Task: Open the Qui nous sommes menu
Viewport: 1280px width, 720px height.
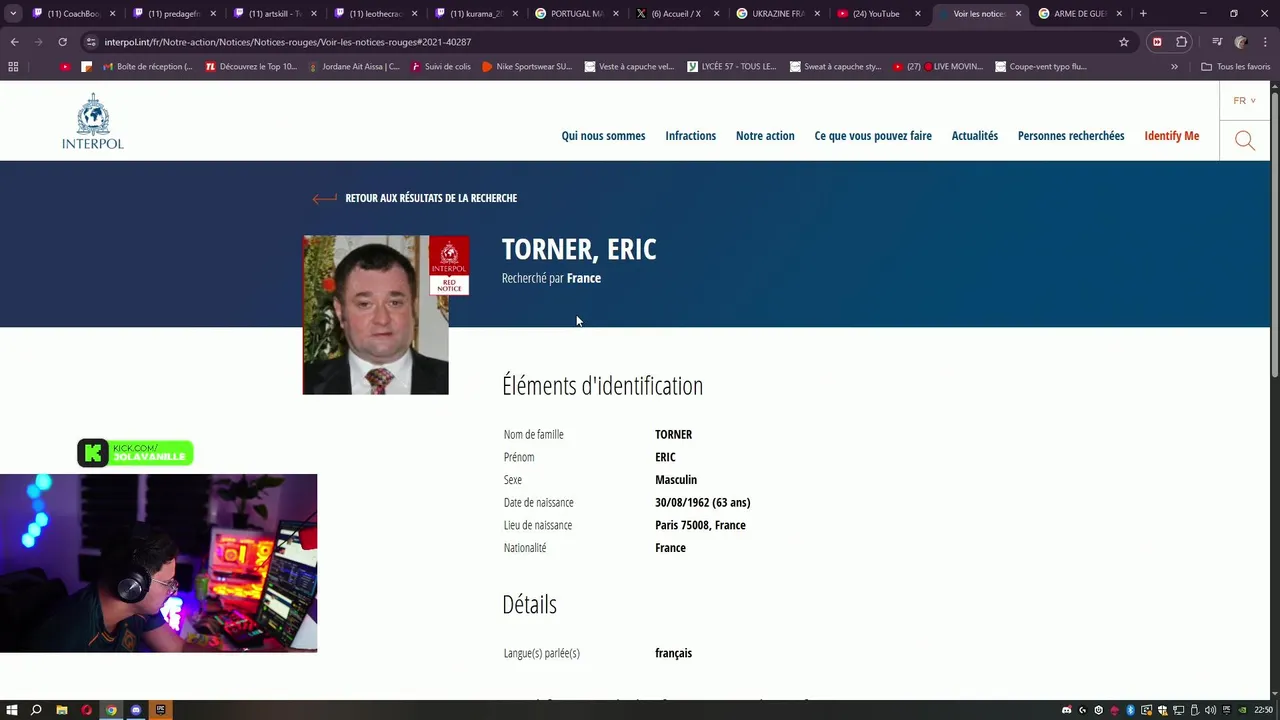Action: [603, 136]
